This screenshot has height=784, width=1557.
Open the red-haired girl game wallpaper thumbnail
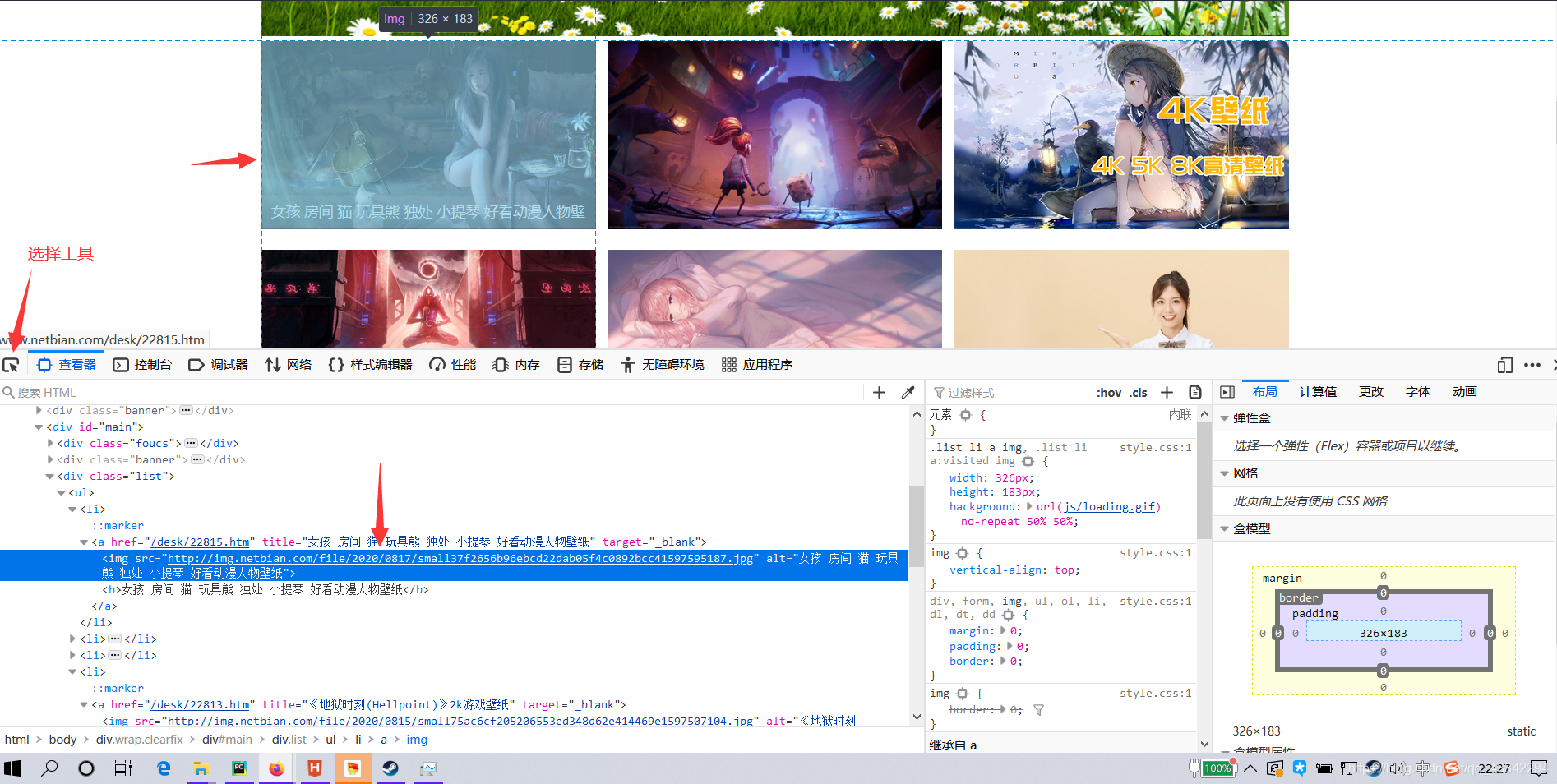pyautogui.click(x=774, y=135)
